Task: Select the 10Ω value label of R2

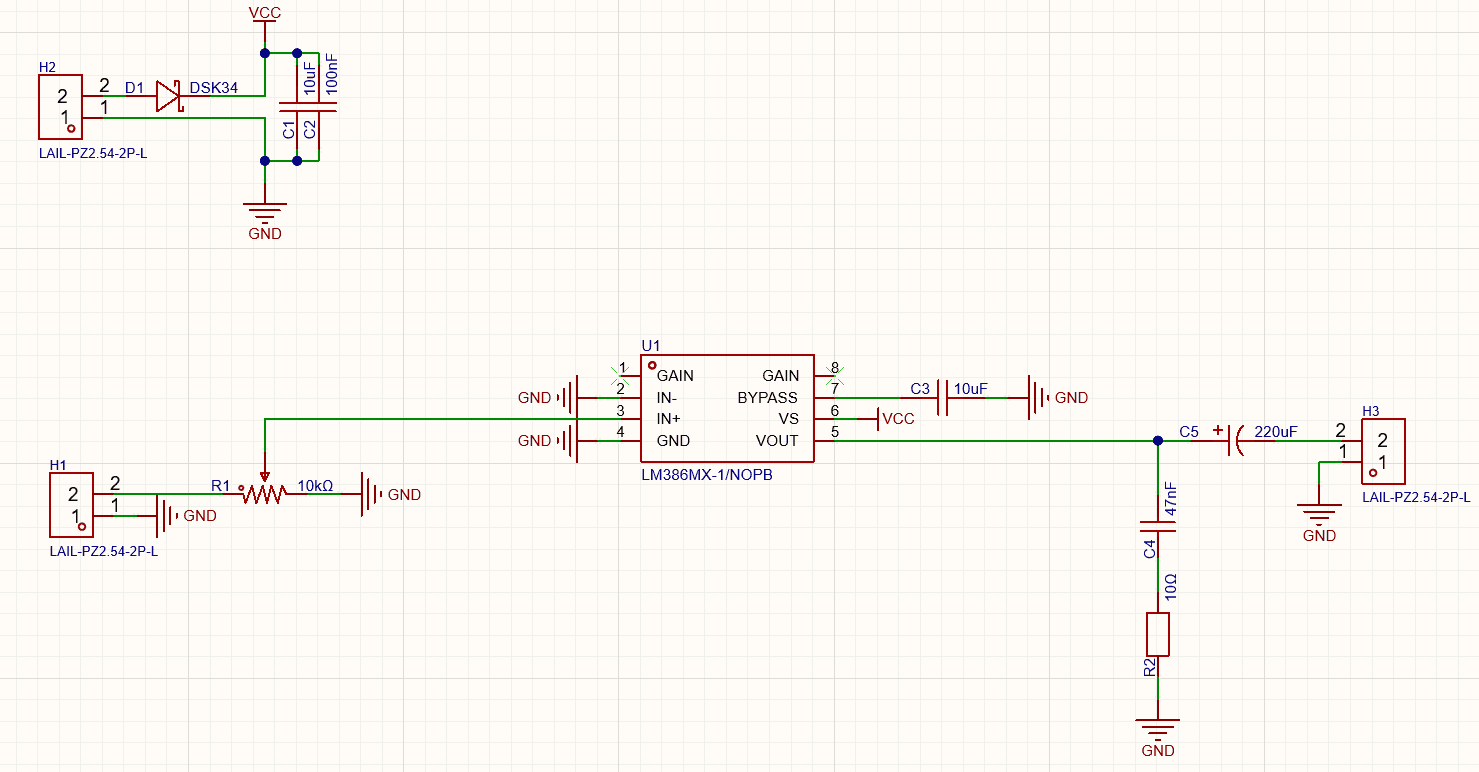Action: click(1170, 587)
